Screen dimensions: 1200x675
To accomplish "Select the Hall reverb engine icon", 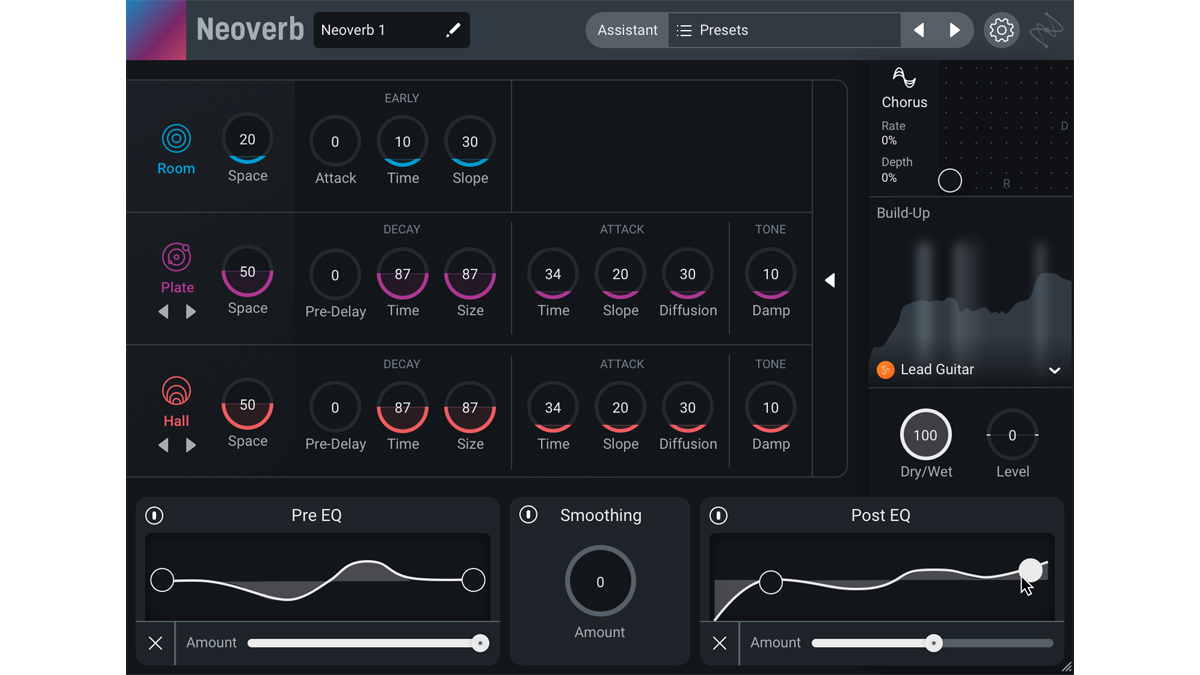I will click(176, 391).
